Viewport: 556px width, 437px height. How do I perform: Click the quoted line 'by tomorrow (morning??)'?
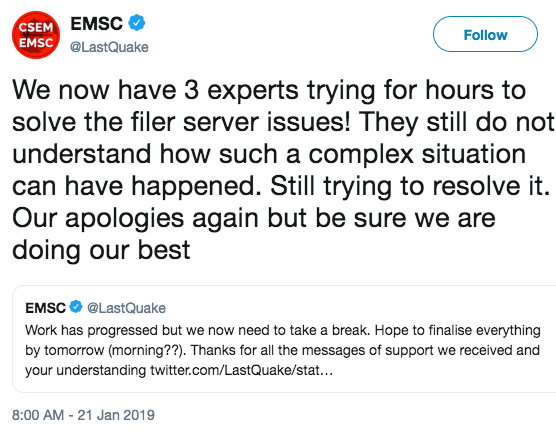point(282,350)
